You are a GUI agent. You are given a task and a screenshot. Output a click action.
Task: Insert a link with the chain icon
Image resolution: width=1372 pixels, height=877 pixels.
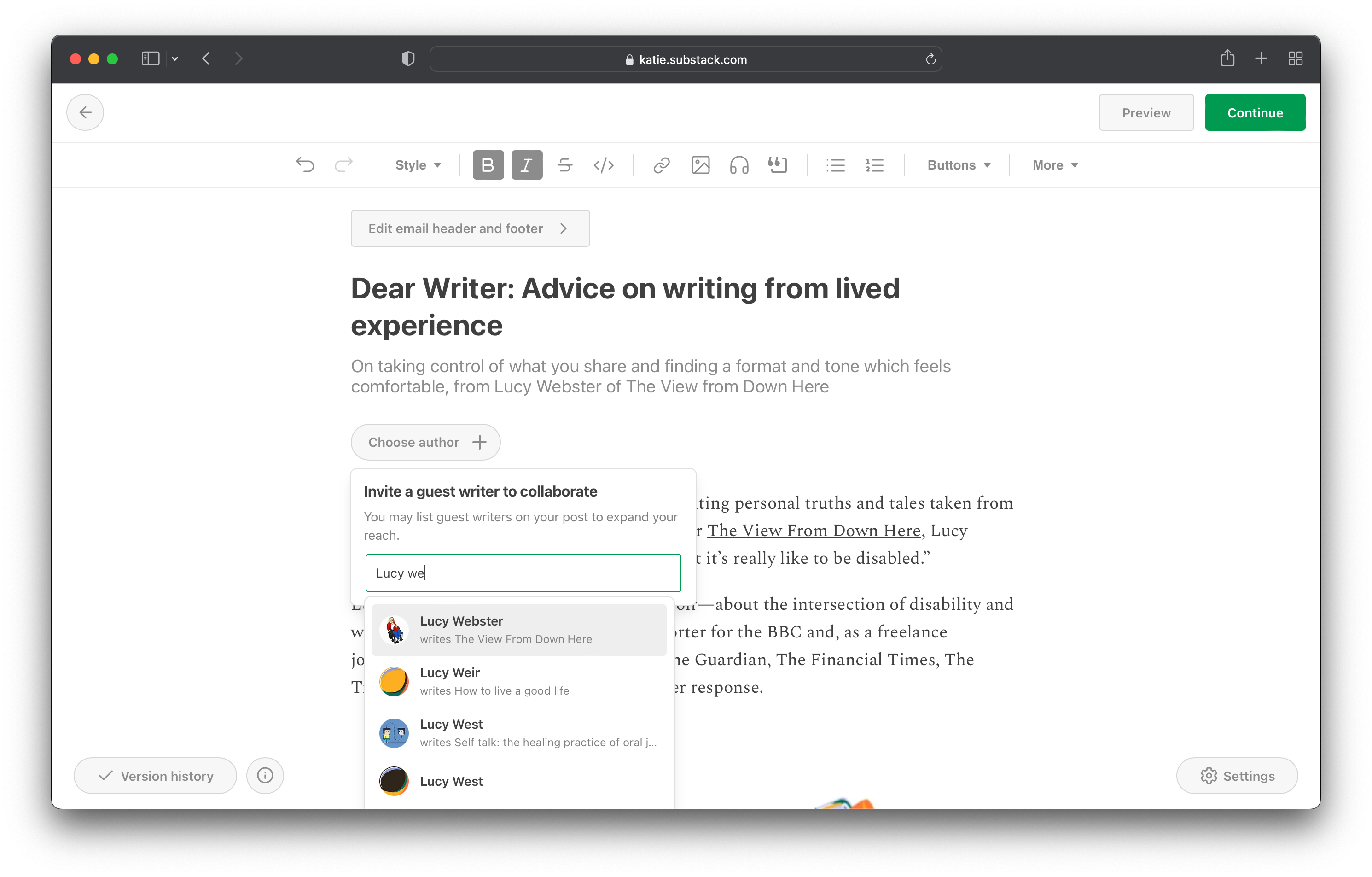pyautogui.click(x=661, y=165)
